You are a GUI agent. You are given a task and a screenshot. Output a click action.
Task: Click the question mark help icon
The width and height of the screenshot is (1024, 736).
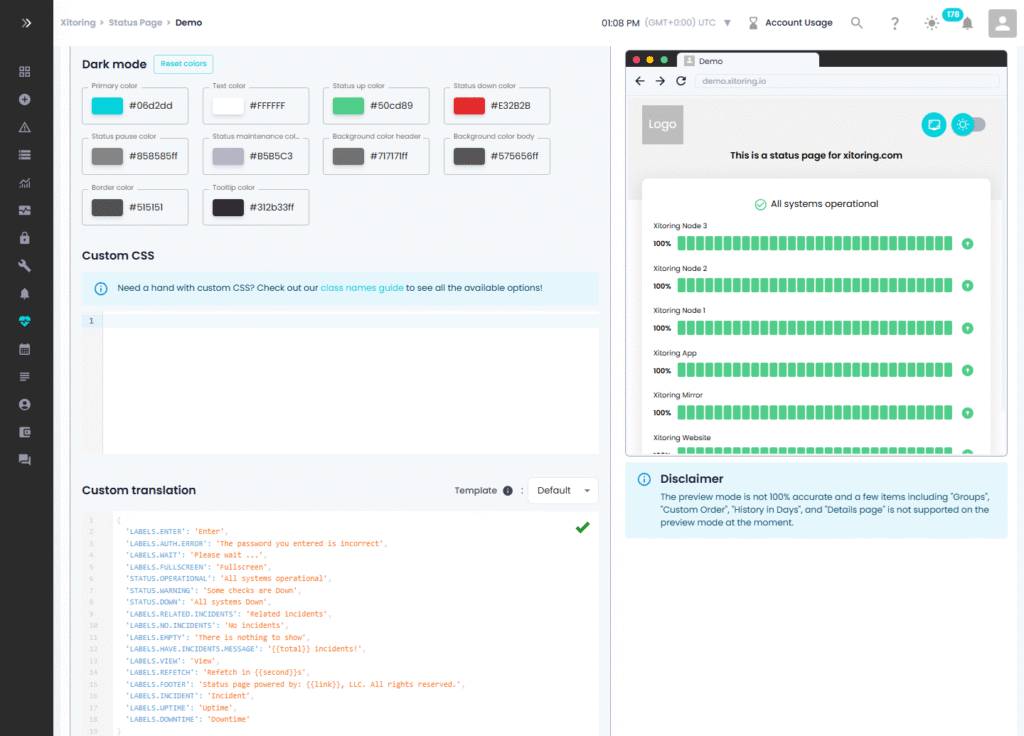[x=895, y=23]
